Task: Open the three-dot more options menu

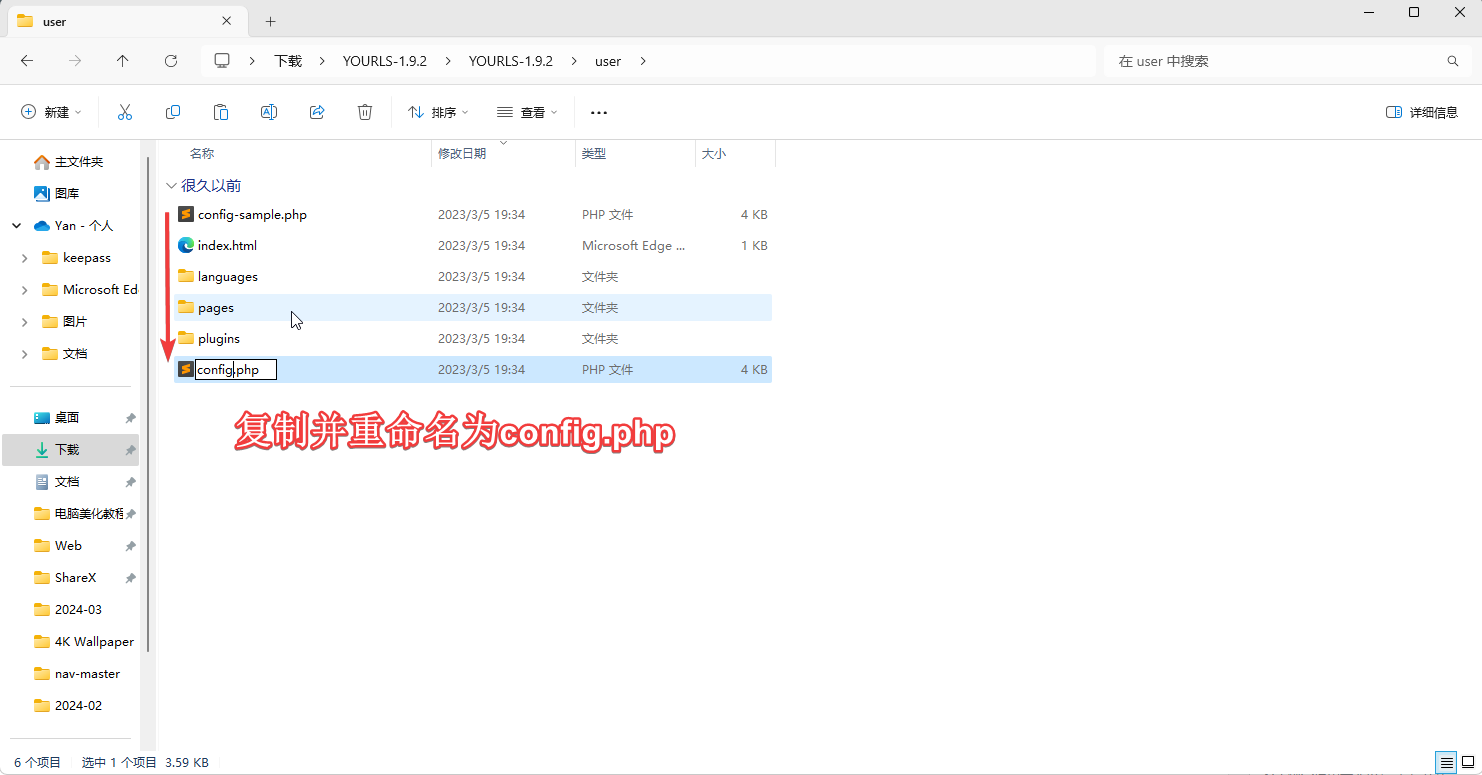Action: [599, 112]
